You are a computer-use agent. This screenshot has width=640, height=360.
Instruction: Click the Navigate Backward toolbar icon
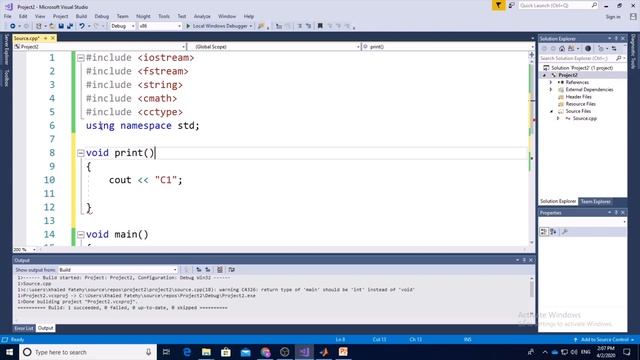12,26
